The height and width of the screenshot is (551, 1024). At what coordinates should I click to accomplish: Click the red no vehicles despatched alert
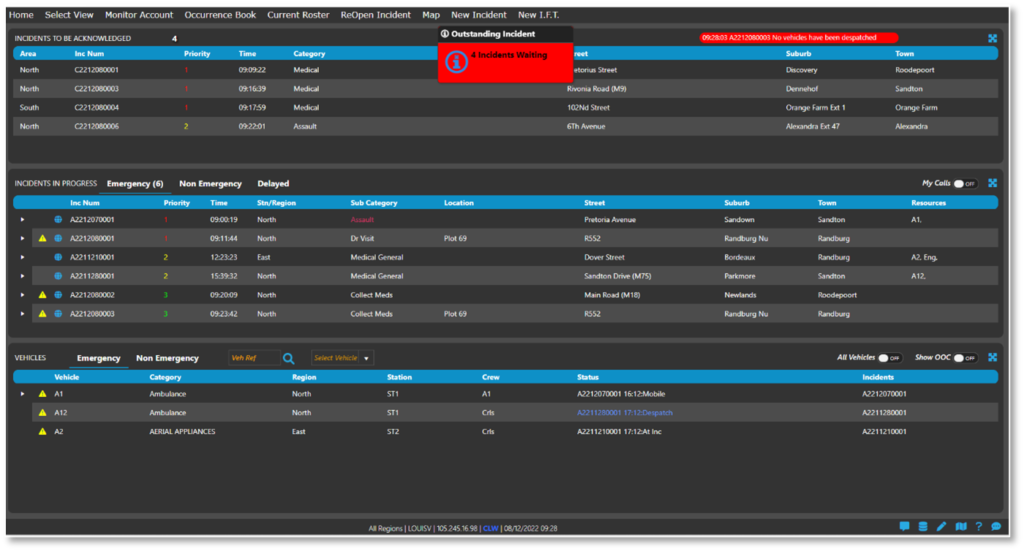point(798,38)
